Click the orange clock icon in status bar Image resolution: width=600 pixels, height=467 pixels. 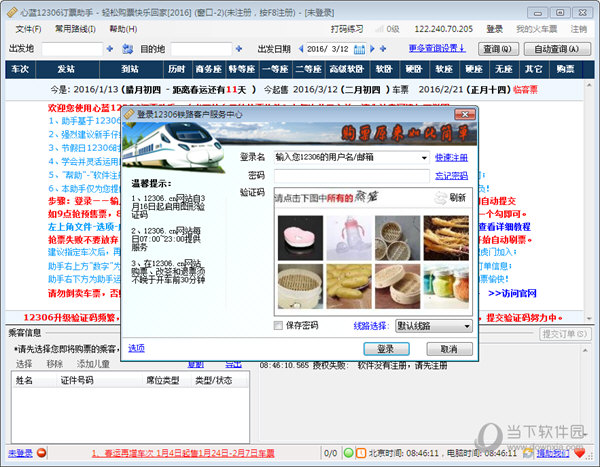click(x=361, y=453)
